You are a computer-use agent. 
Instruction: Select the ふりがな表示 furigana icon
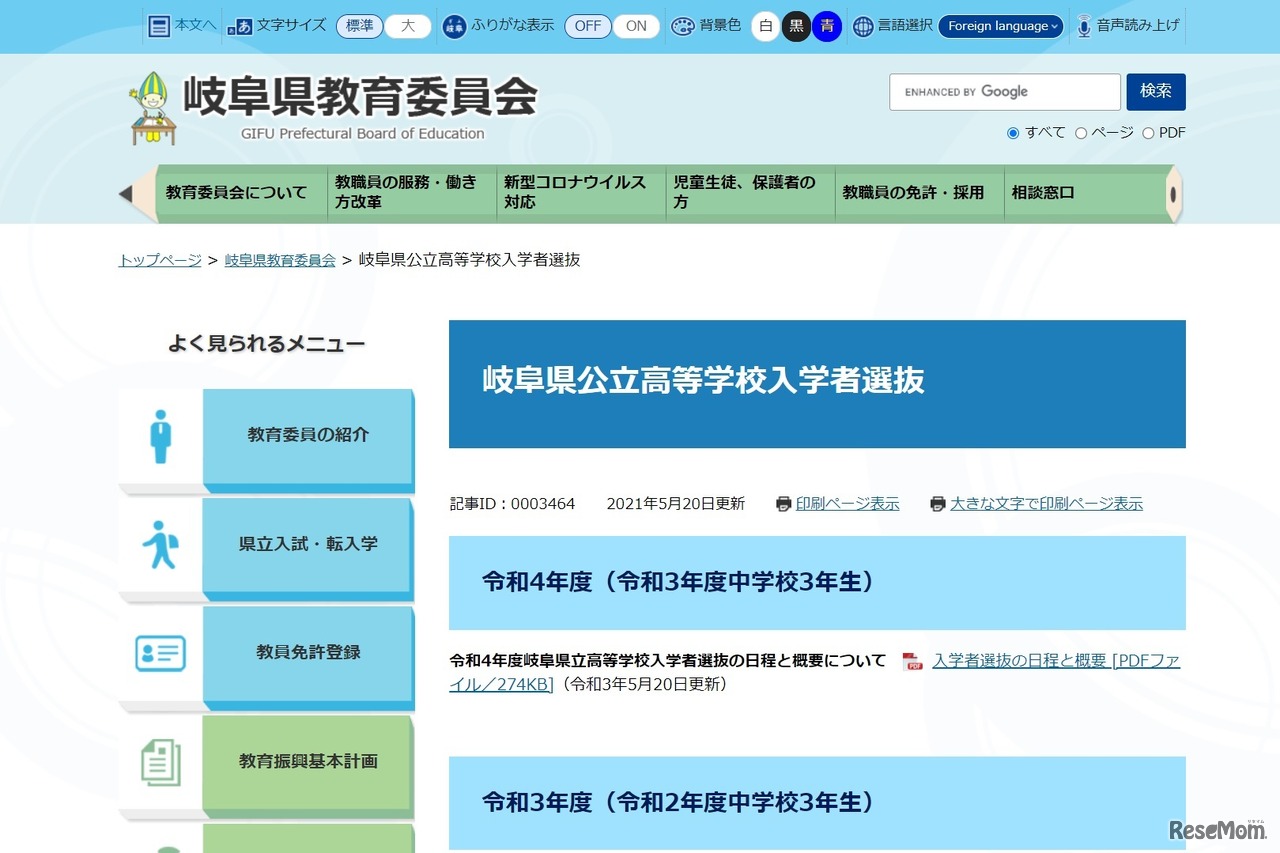454,25
